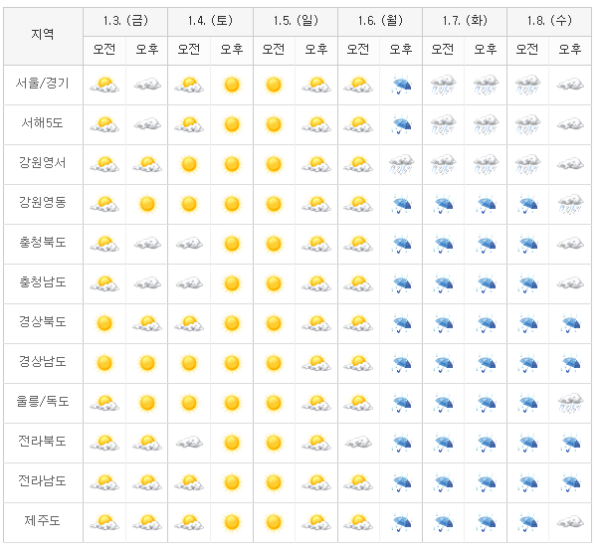600x550 pixels.
Task: Select 서해5도 weather icon for 1.7 오전
Action: 444,125
